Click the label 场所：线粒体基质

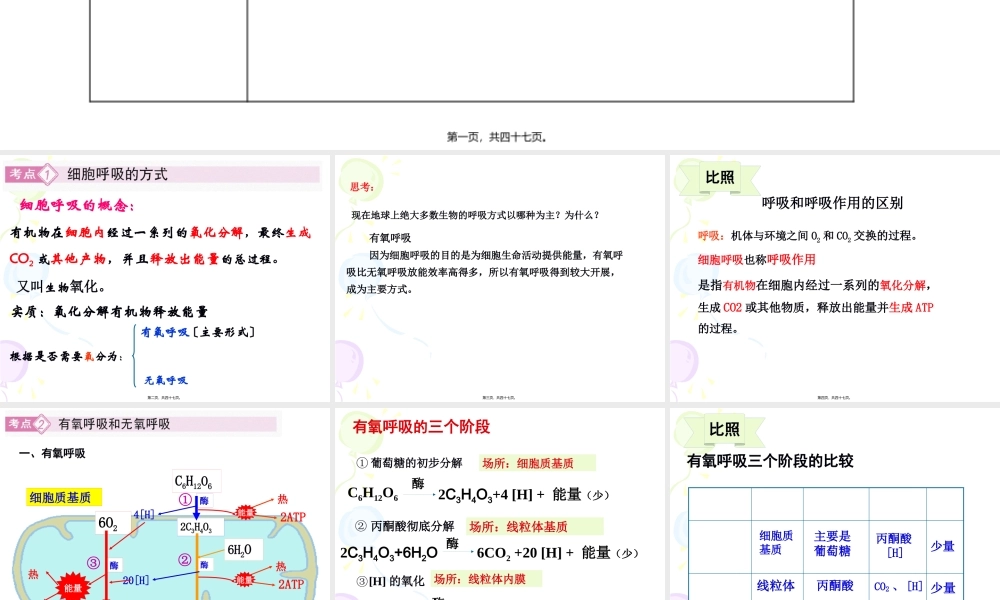tap(534, 527)
